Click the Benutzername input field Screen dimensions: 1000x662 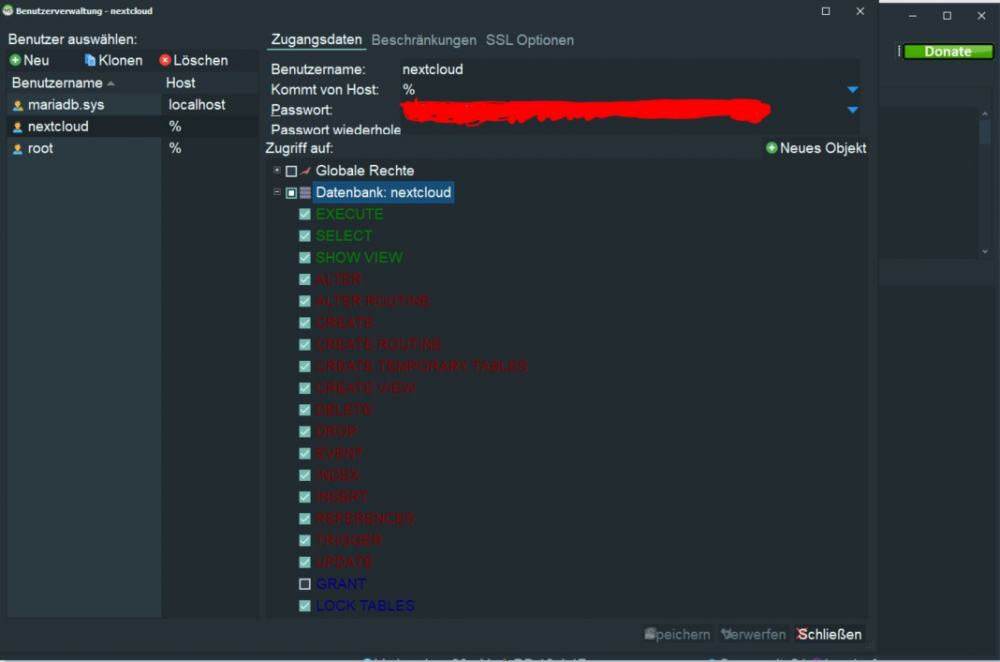tap(629, 70)
